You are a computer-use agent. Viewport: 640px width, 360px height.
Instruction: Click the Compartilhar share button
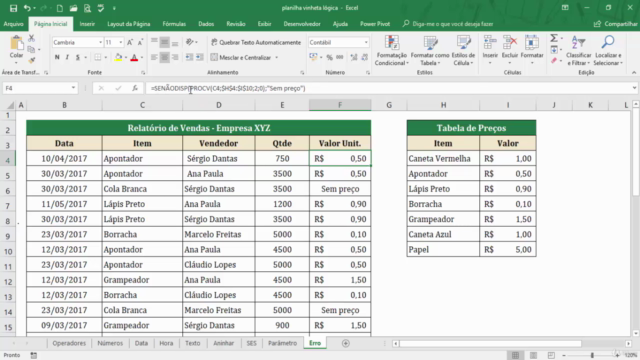[x=616, y=24]
